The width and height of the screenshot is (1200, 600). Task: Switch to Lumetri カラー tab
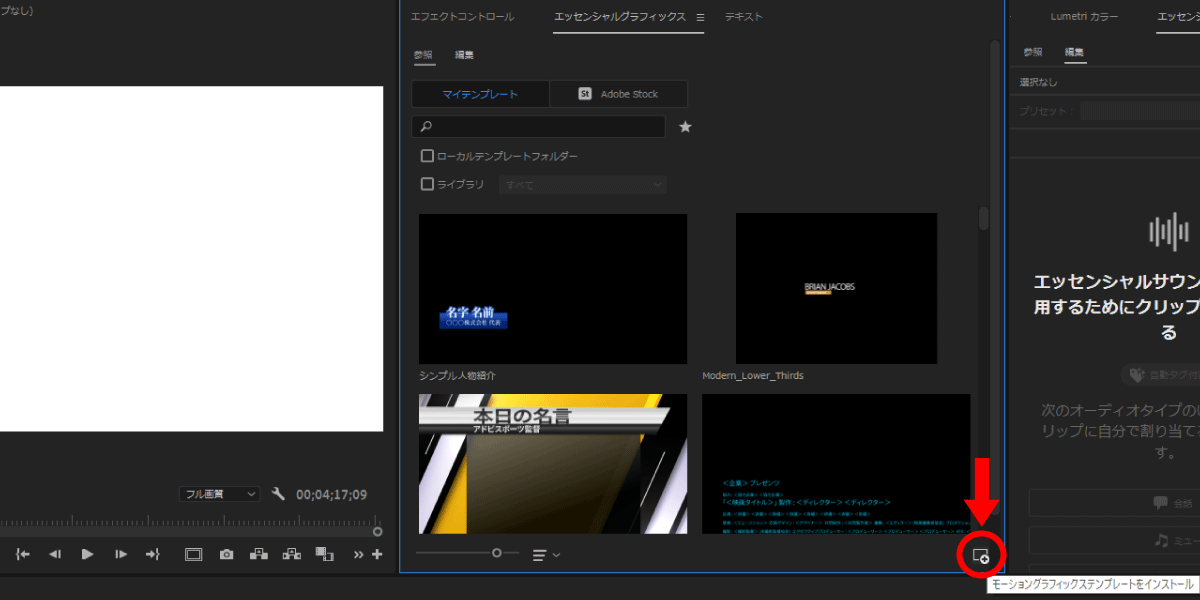tap(1084, 17)
